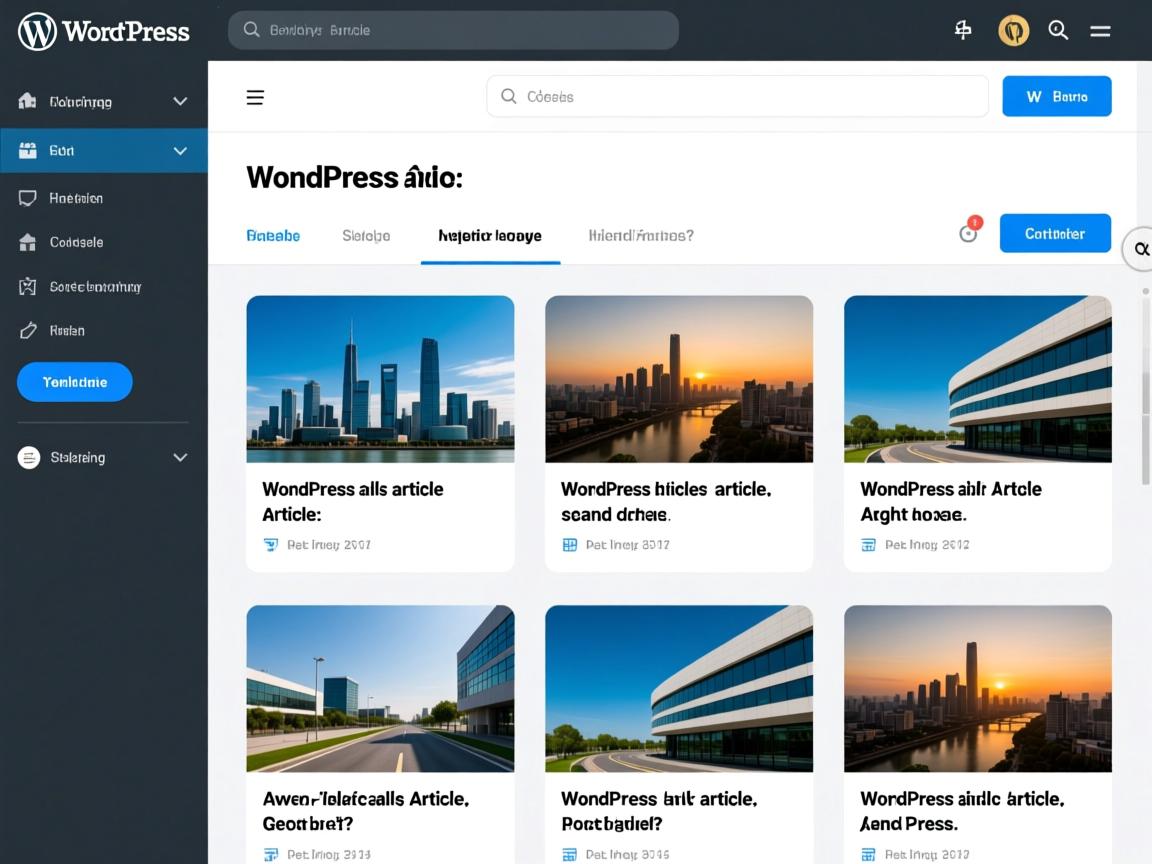This screenshot has height=864, width=1152.
Task: Collapse the highlighted sidebar section chevron
Action: (x=180, y=151)
